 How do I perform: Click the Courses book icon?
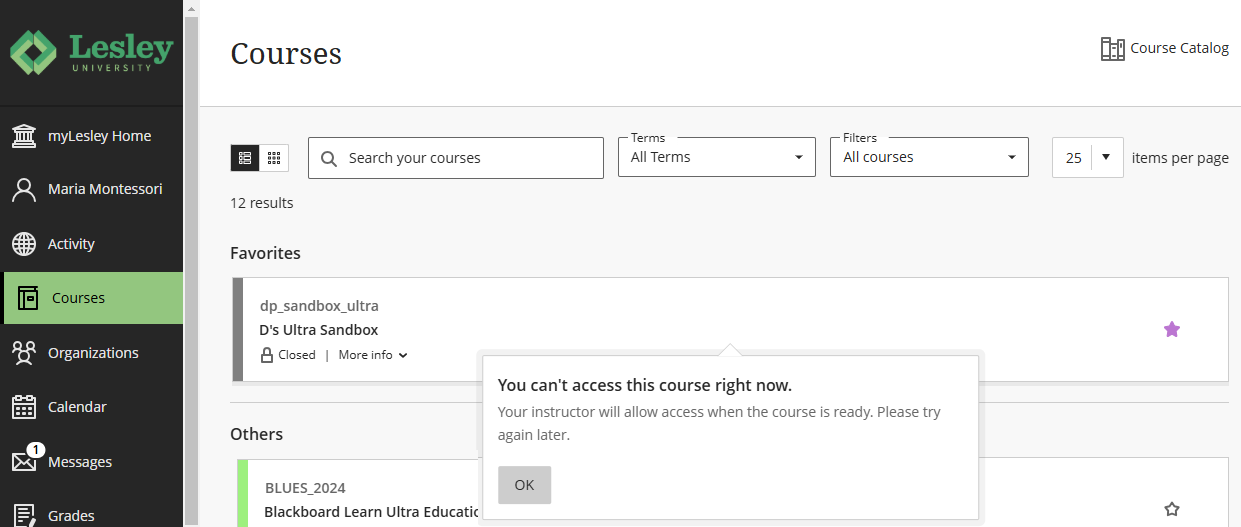[x=28, y=298]
